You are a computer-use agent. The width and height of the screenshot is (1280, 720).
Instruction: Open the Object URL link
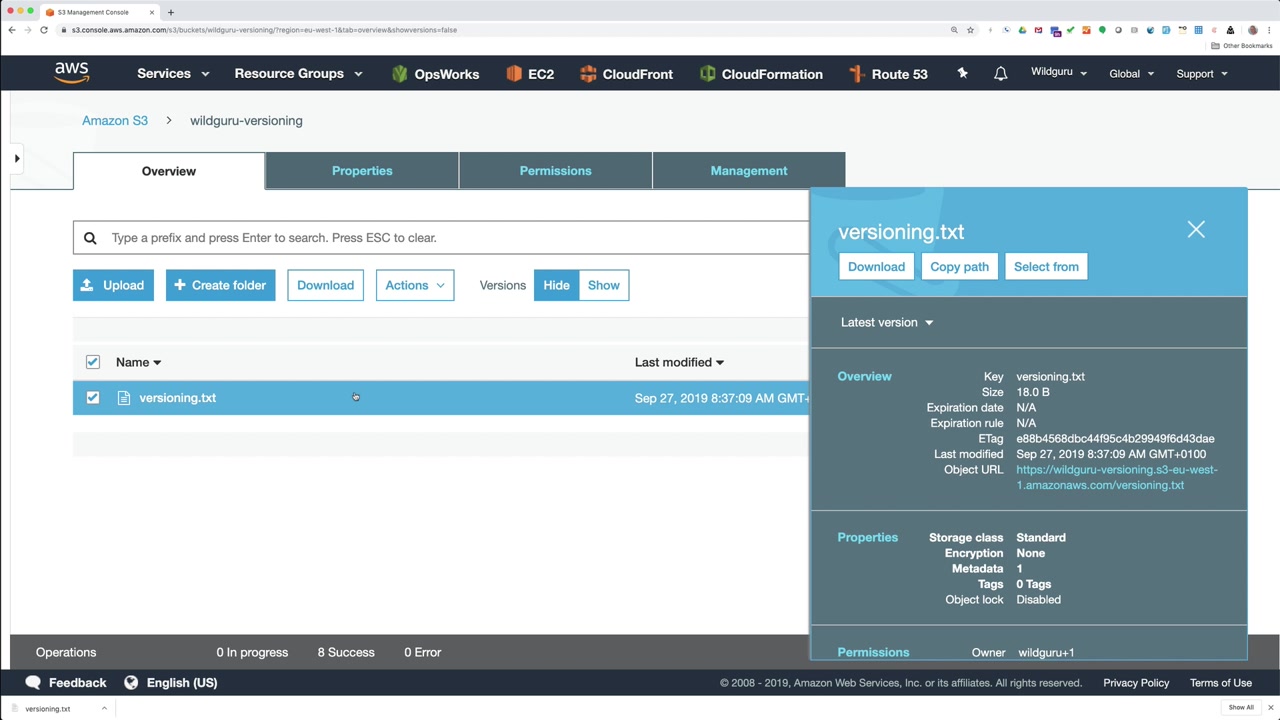click(x=1117, y=477)
